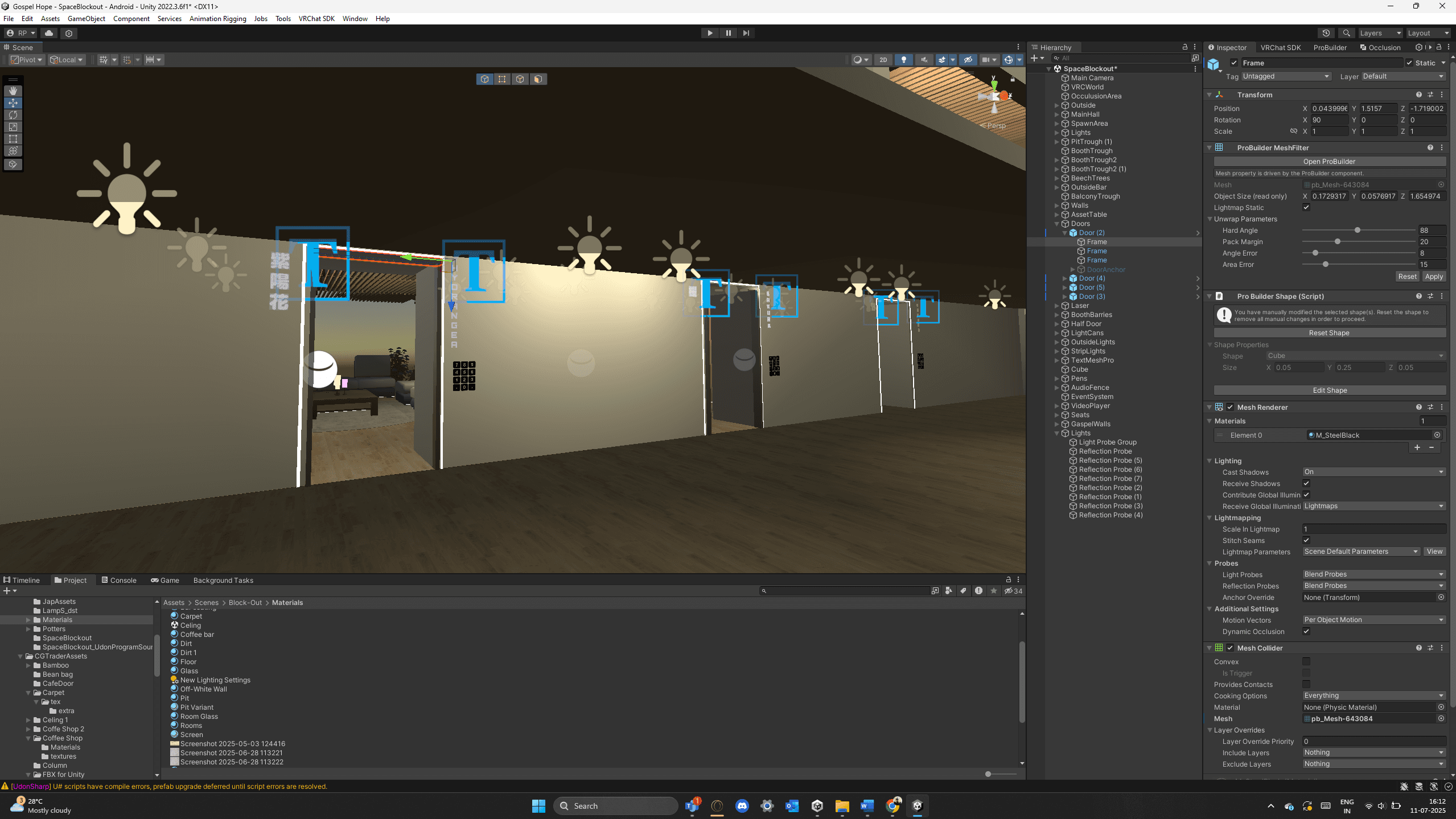Click the cloud services icon
Viewport: 1456px width, 819px height.
pos(49,33)
